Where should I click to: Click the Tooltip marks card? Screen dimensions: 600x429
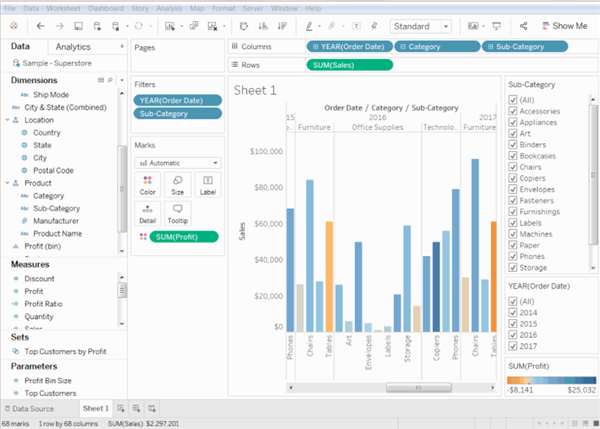(x=177, y=213)
